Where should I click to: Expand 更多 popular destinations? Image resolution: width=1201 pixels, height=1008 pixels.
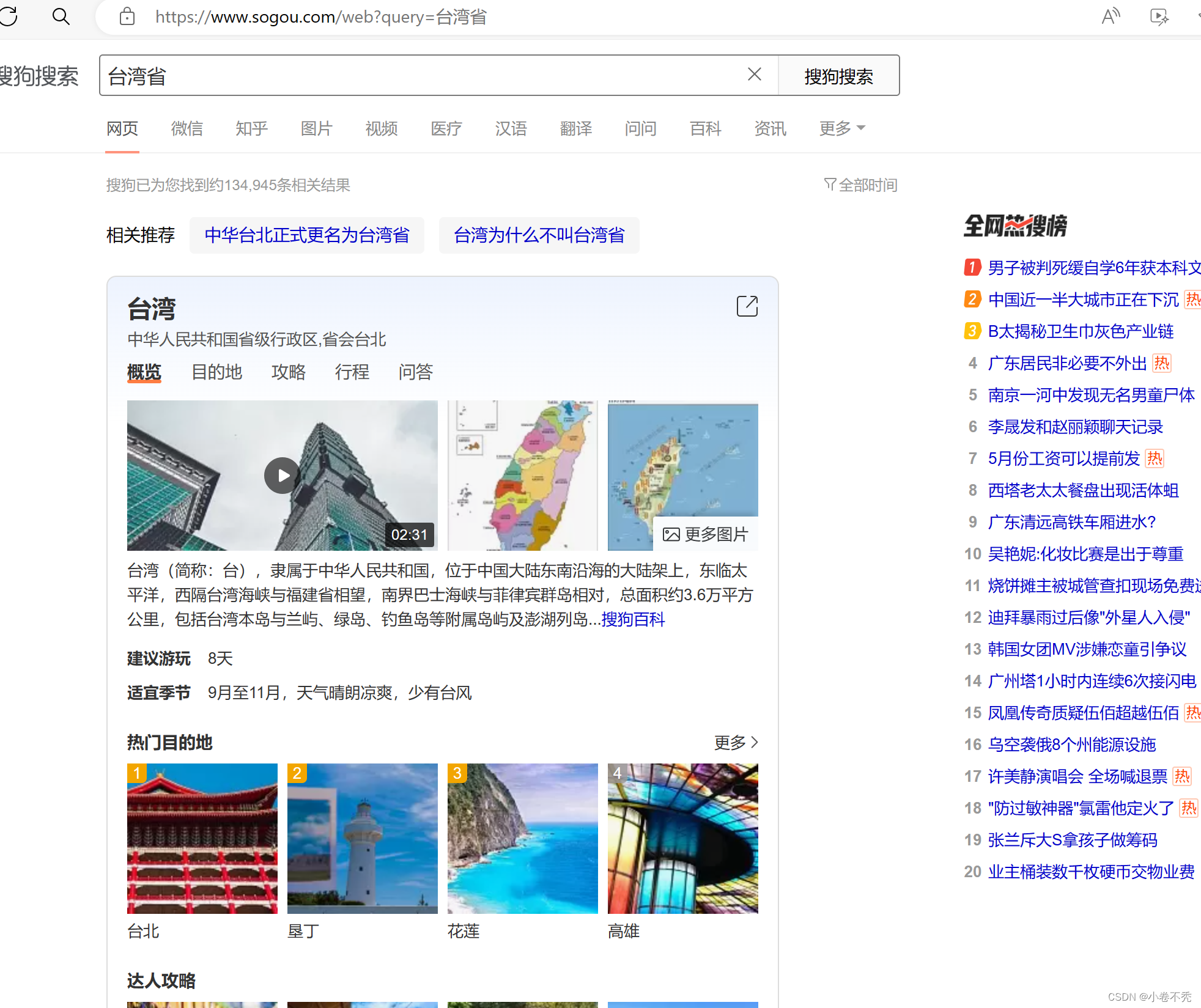736,742
